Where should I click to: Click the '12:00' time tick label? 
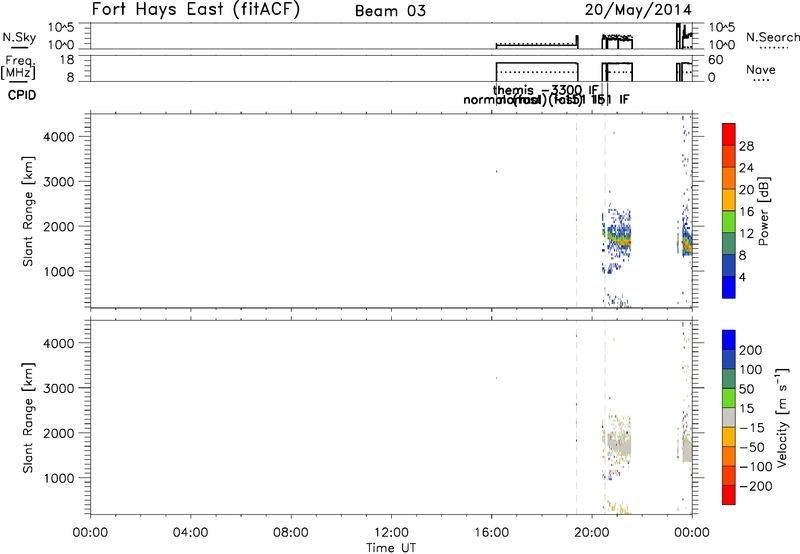coord(391,533)
